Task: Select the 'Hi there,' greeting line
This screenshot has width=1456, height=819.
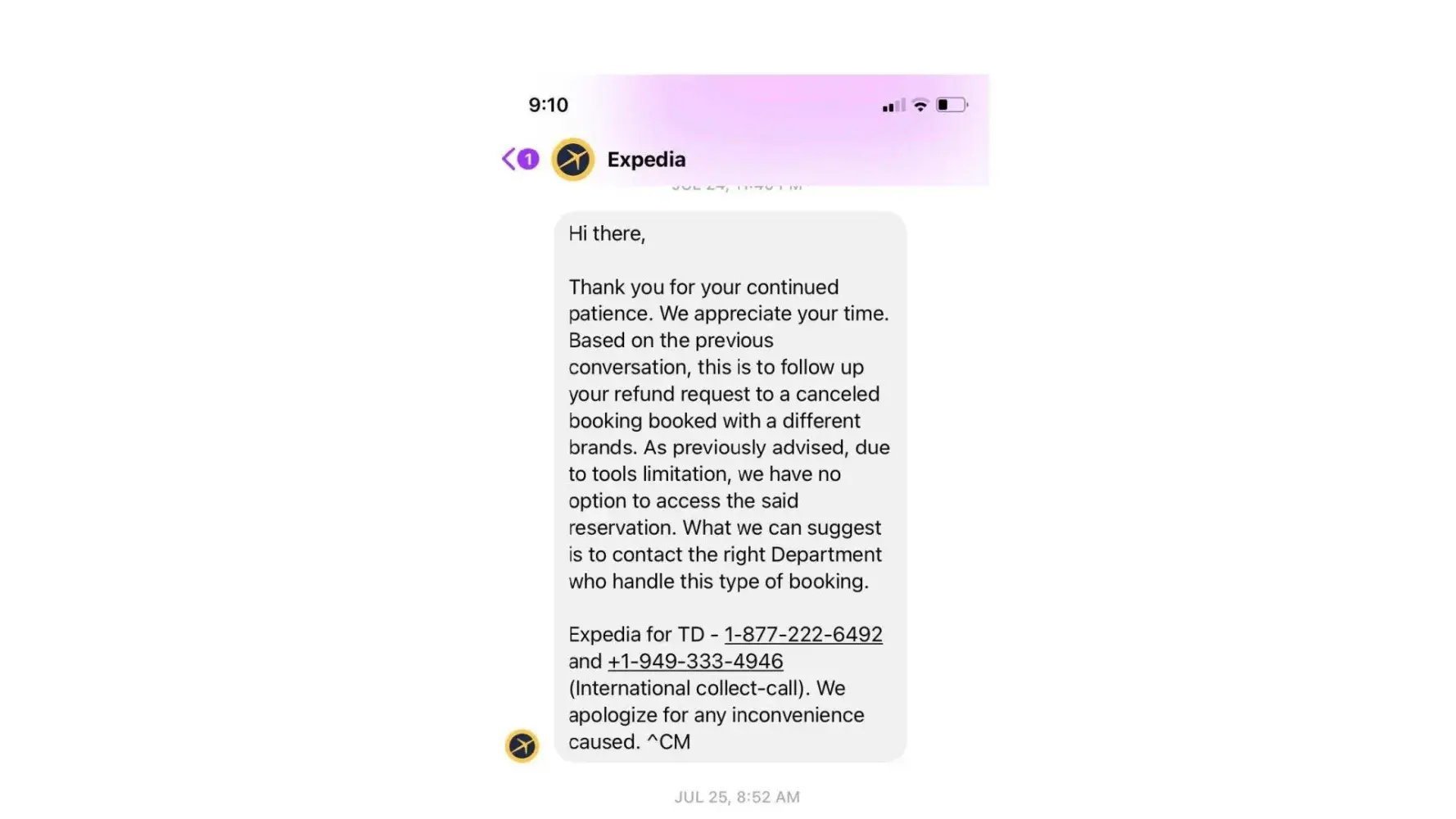Action: (607, 234)
